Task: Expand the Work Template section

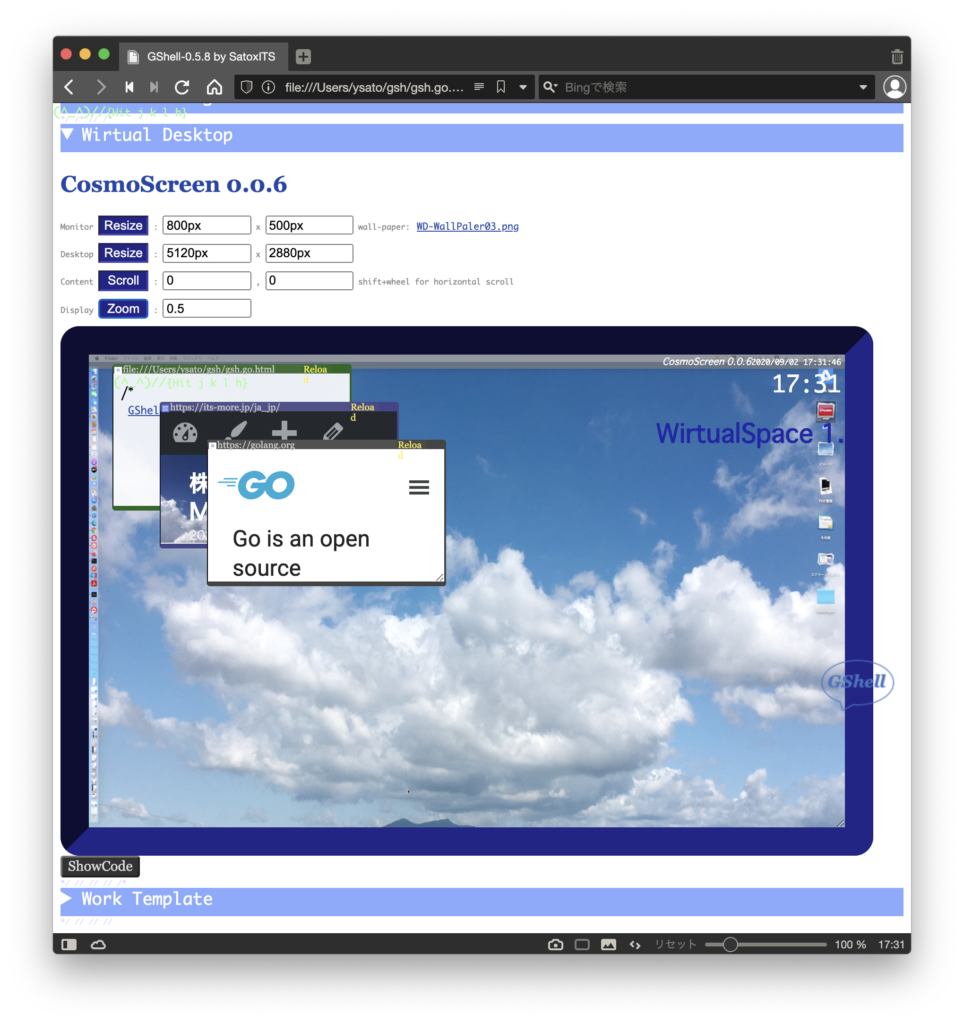Action: (68, 899)
